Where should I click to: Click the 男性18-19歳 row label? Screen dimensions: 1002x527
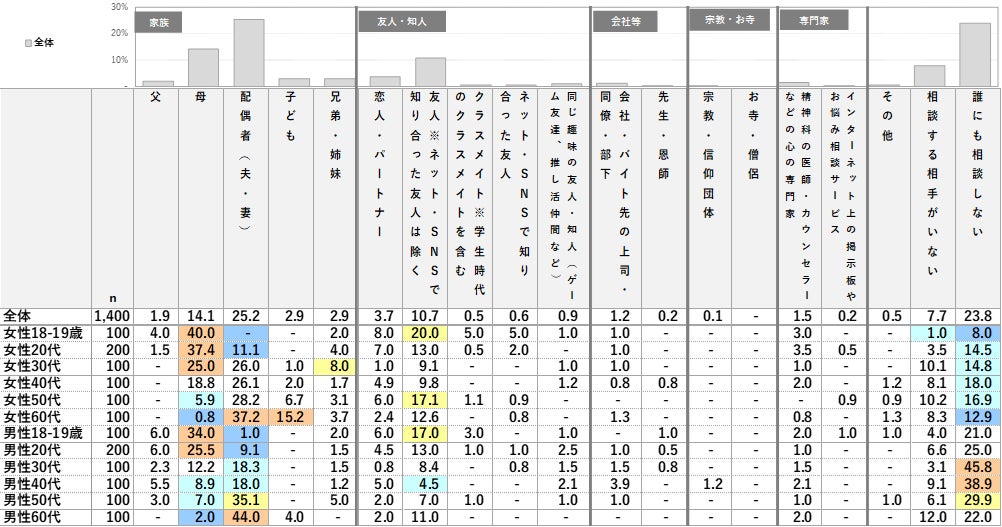43,433
